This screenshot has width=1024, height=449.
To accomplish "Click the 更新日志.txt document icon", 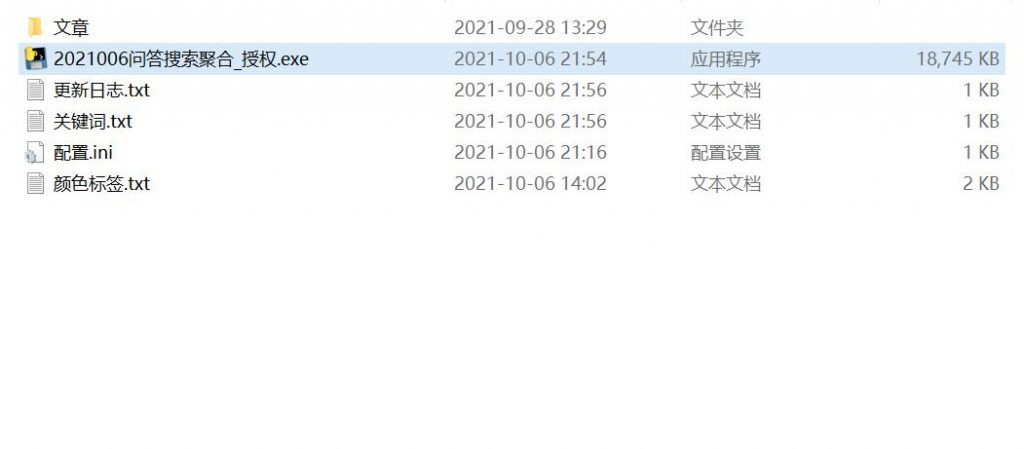I will [35, 90].
